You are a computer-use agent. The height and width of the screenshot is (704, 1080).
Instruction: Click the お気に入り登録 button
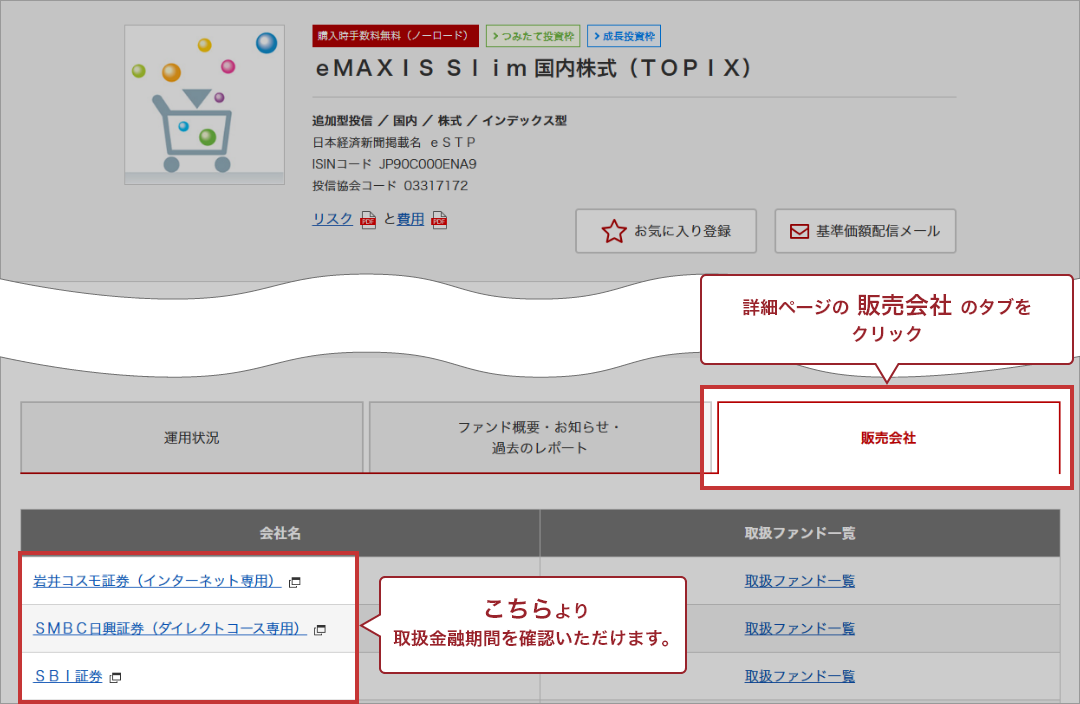pos(666,230)
